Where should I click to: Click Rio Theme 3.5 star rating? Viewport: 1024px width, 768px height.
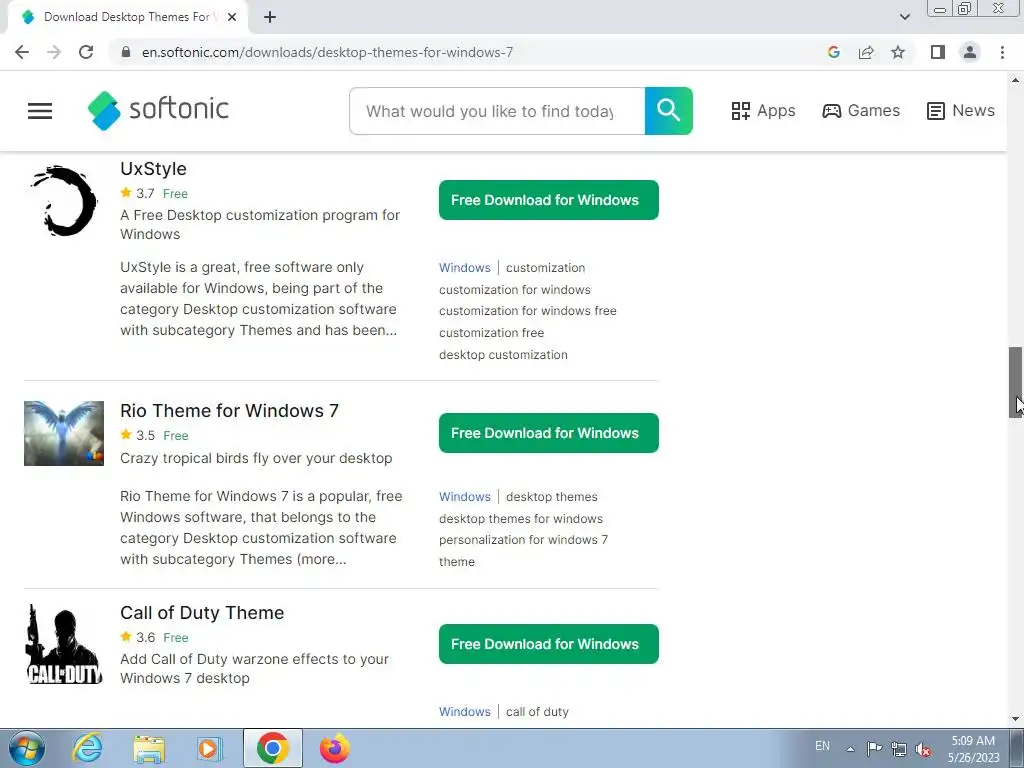coord(137,435)
